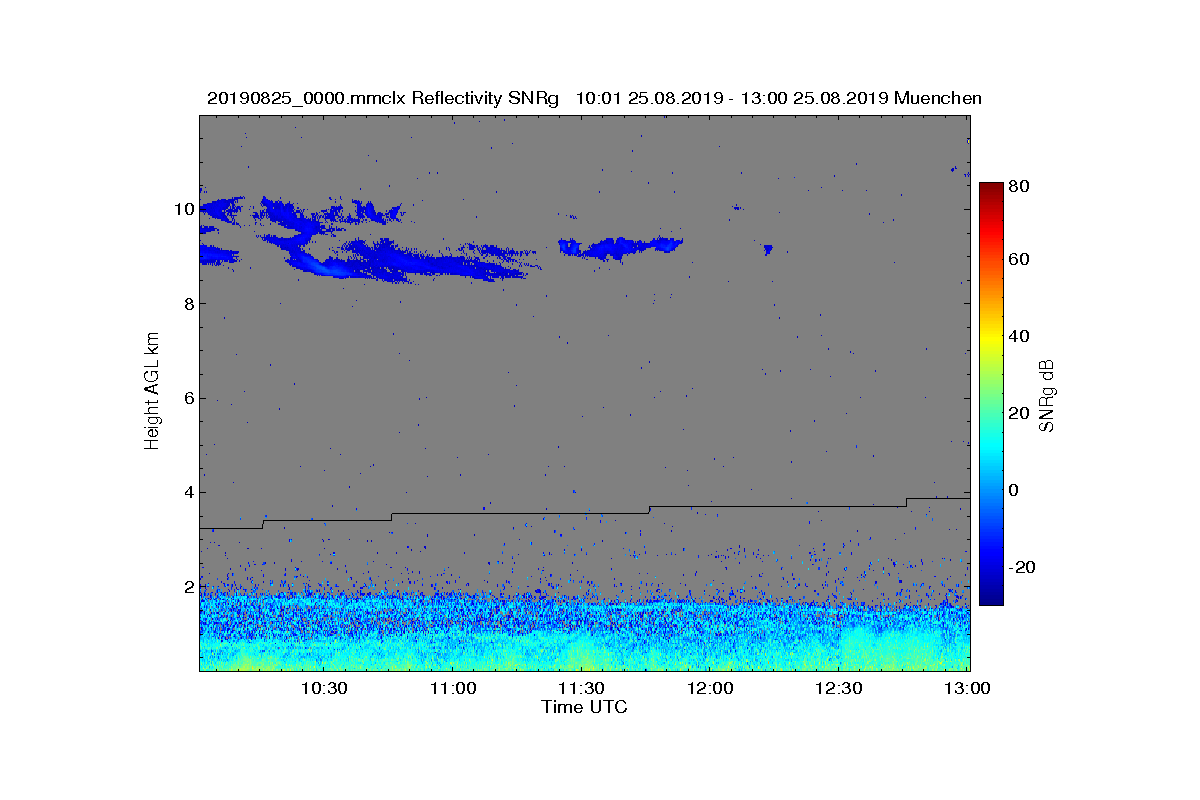Click the 13:00 time tick label
Image resolution: width=1200 pixels, height=800 pixels.
[967, 689]
